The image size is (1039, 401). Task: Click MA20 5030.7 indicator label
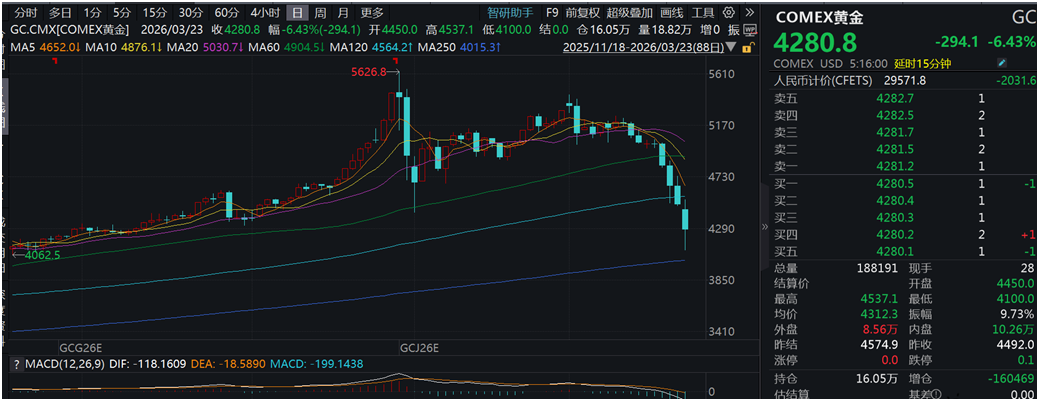click(x=204, y=48)
